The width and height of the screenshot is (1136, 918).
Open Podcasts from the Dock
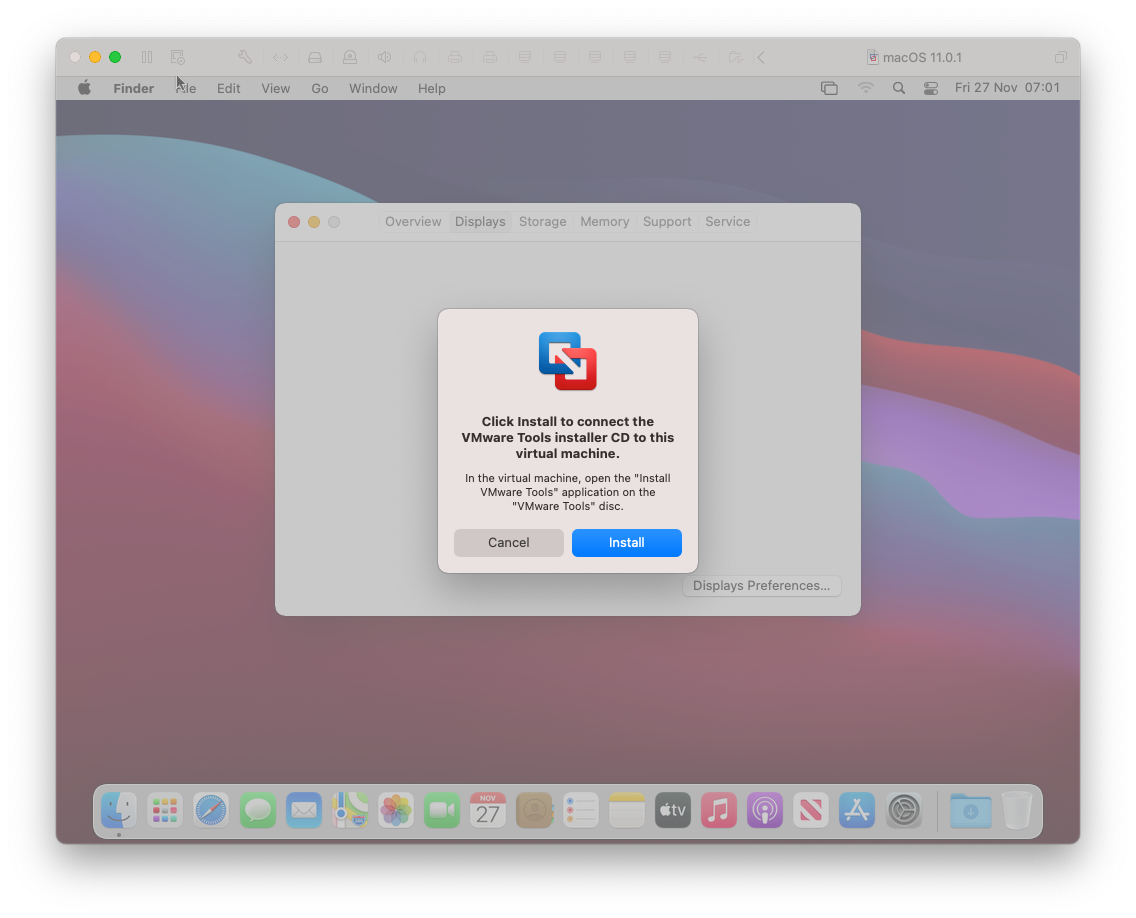[x=765, y=810]
